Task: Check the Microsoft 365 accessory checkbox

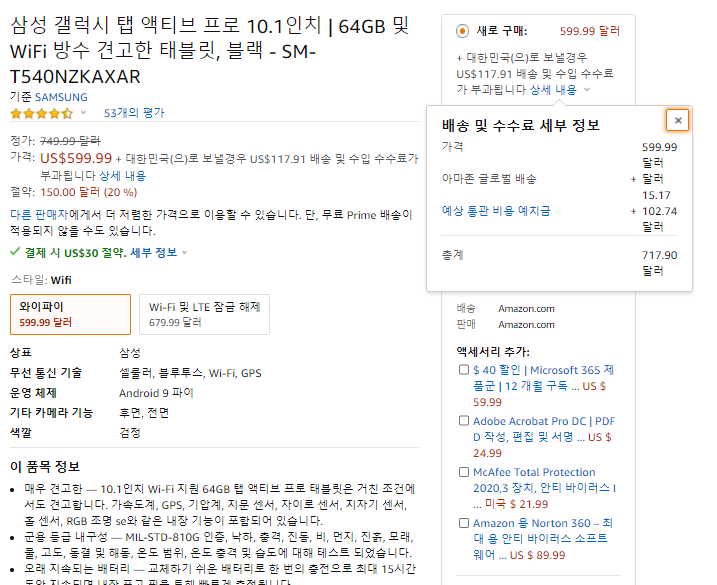Action: (464, 370)
